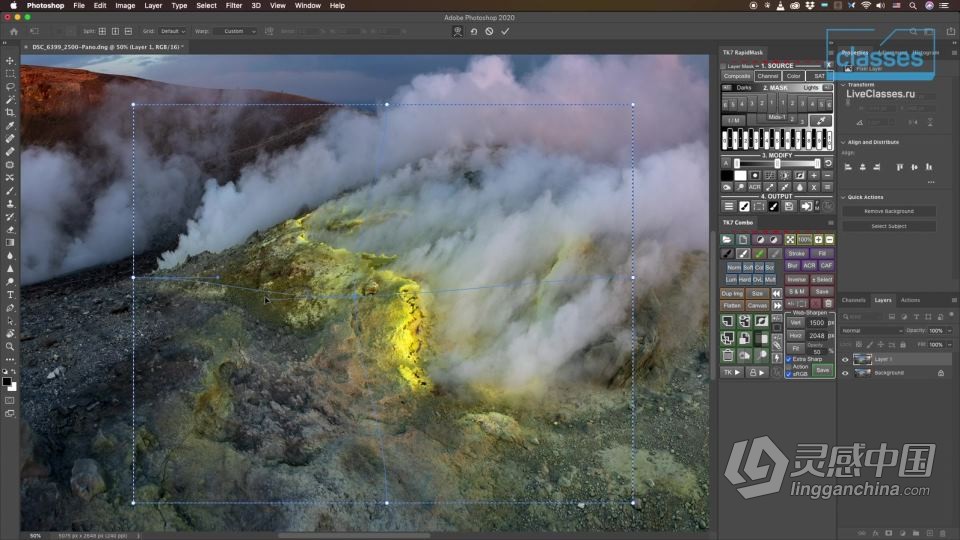The height and width of the screenshot is (540, 960).
Task: Select the Move tool
Action: pyautogui.click(x=10, y=60)
